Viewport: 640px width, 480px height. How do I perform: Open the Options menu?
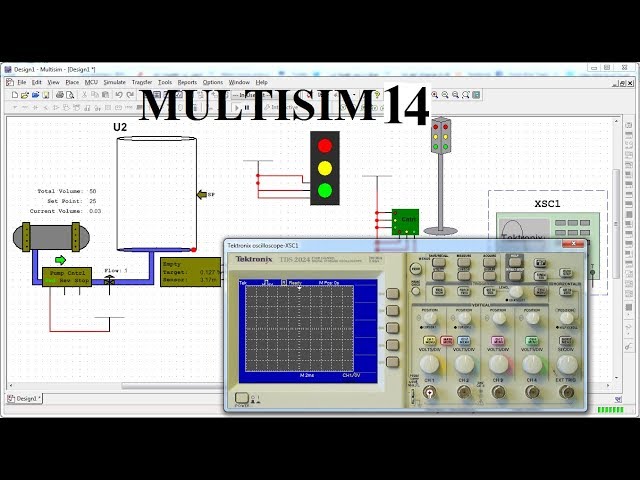(213, 82)
